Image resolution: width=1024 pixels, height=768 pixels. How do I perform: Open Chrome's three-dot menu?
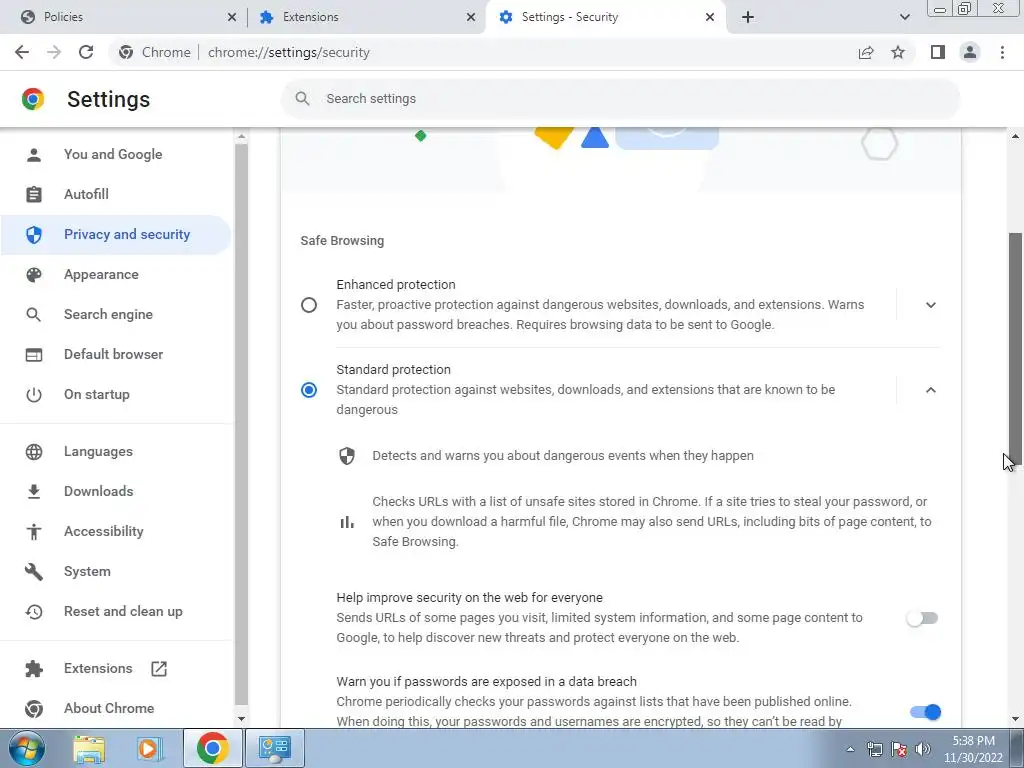pos(1002,52)
